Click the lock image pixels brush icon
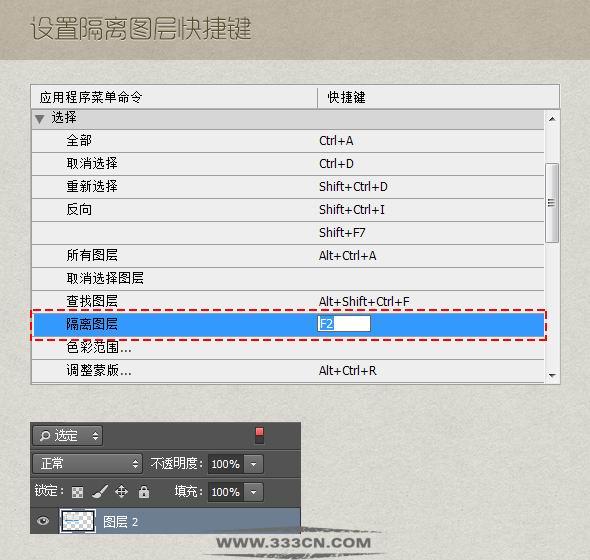The height and width of the screenshot is (560, 590). (x=100, y=492)
